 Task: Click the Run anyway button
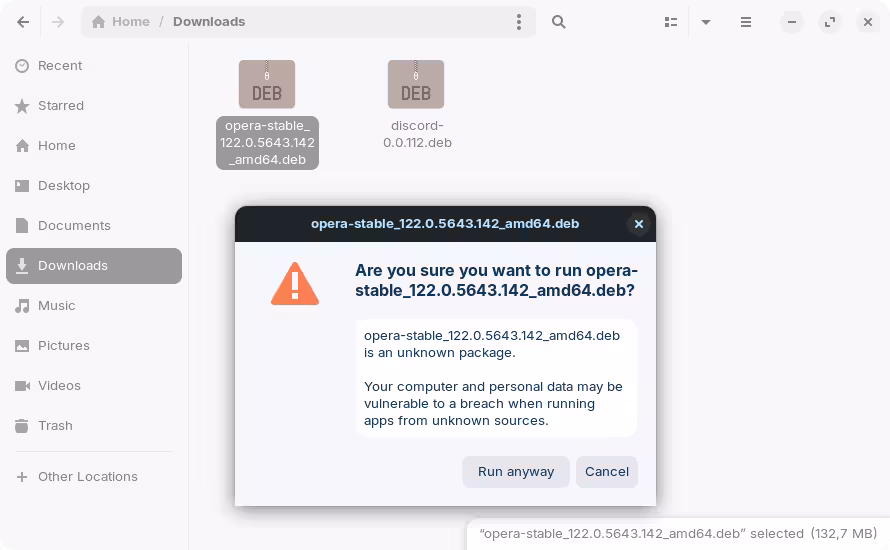coord(515,472)
